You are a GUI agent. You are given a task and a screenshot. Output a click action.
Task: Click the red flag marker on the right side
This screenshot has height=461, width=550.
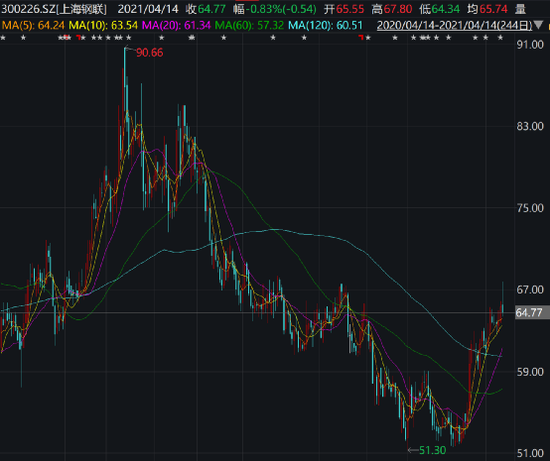(x=361, y=37)
